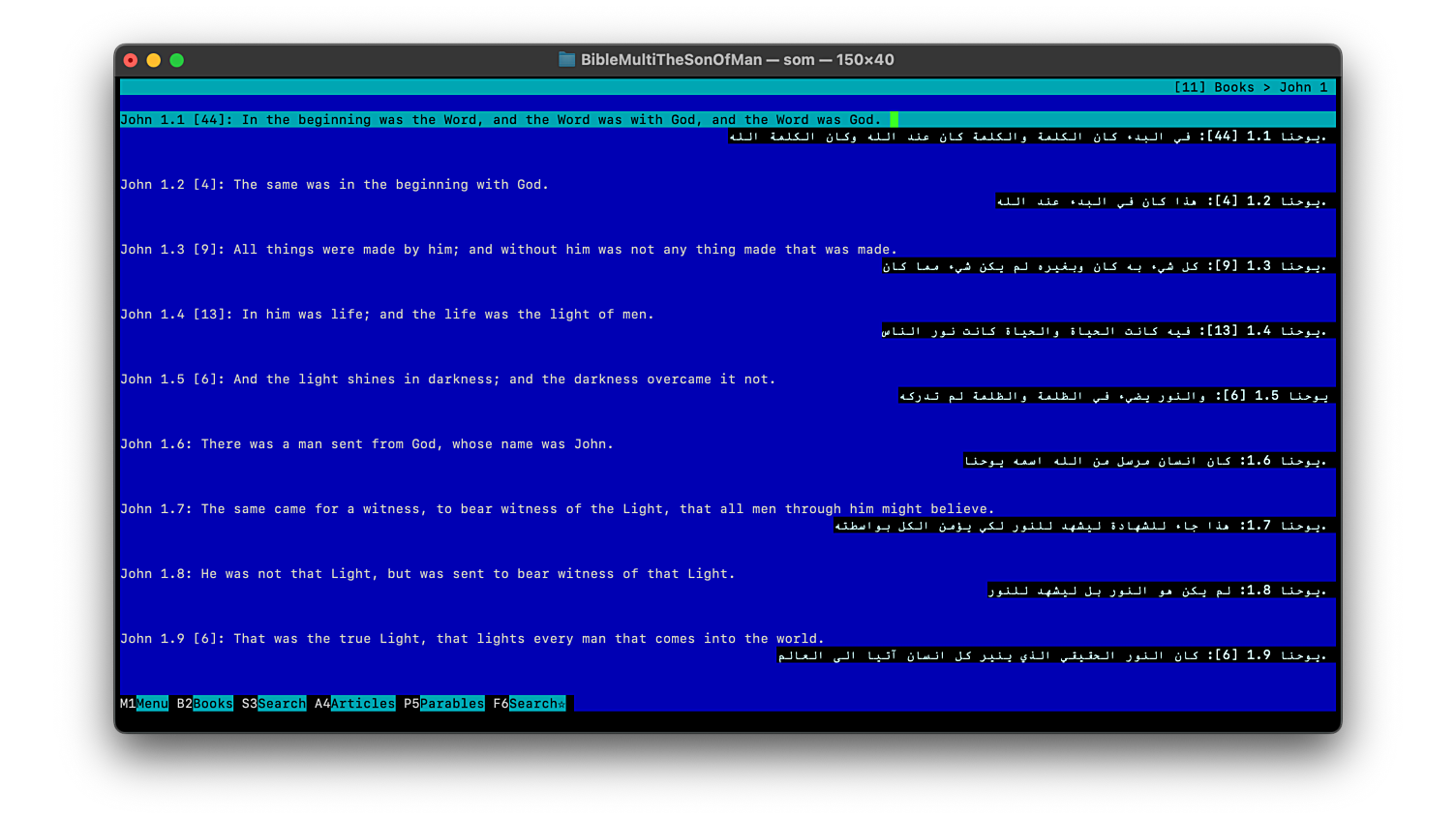1456x819 pixels.
Task: Select verse John 1.6 English text
Action: [367, 444]
